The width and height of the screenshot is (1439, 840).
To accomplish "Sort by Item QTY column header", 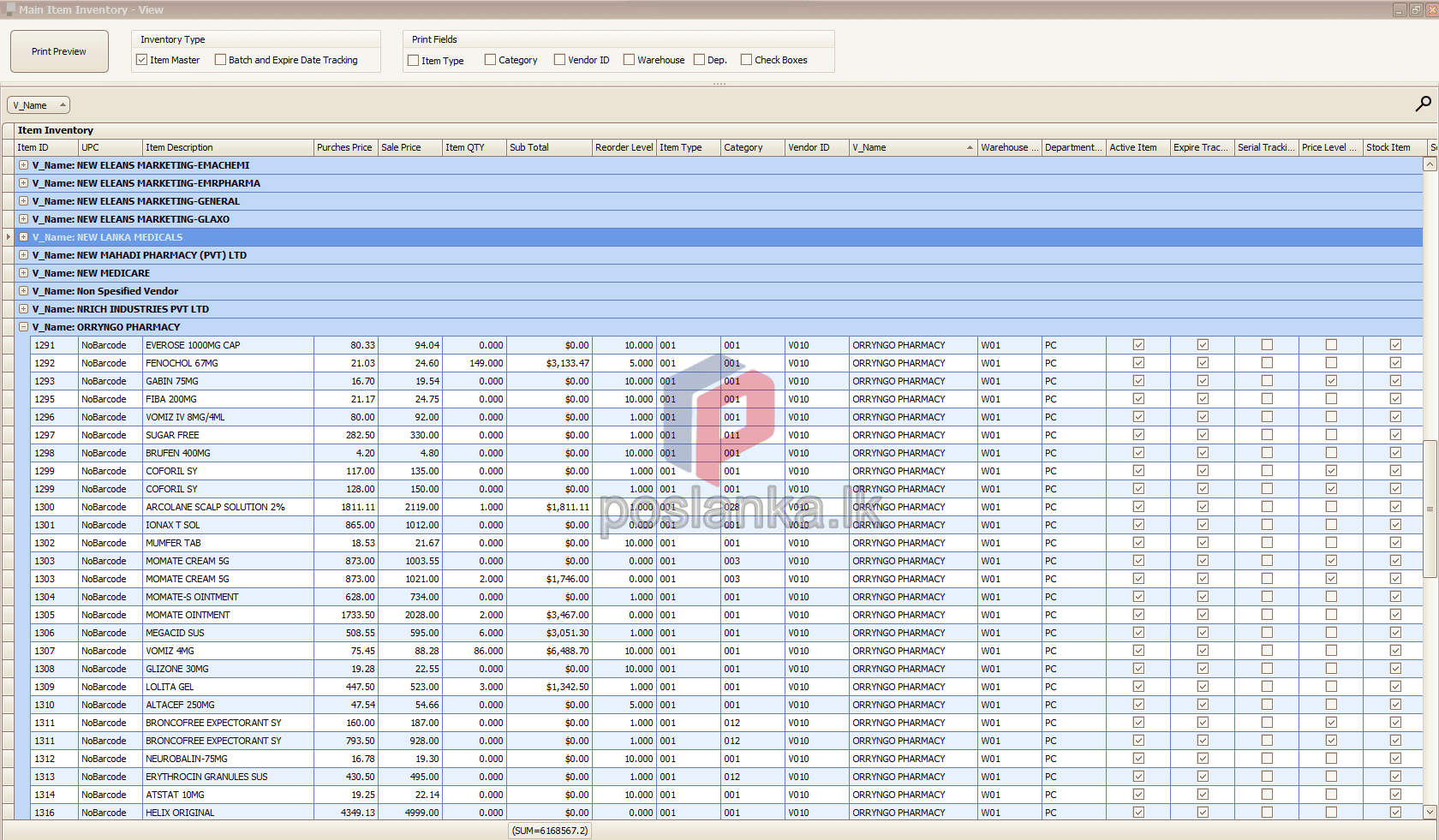I will coord(475,147).
